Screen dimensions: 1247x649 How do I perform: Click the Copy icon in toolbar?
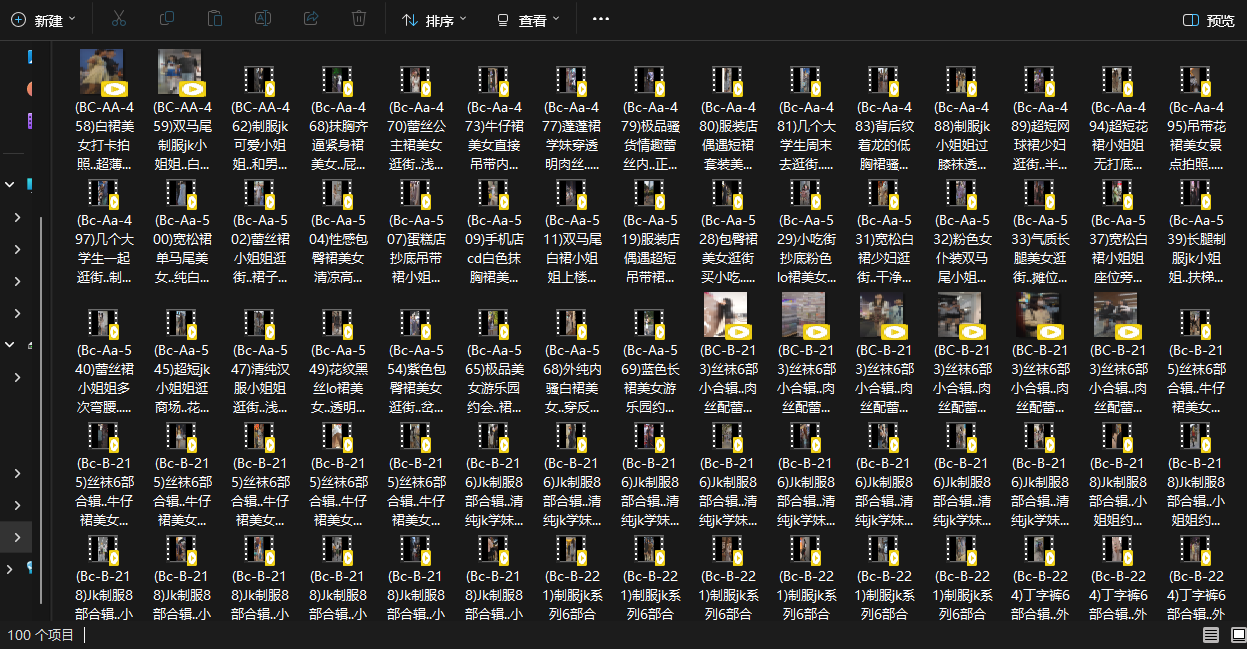(167, 19)
